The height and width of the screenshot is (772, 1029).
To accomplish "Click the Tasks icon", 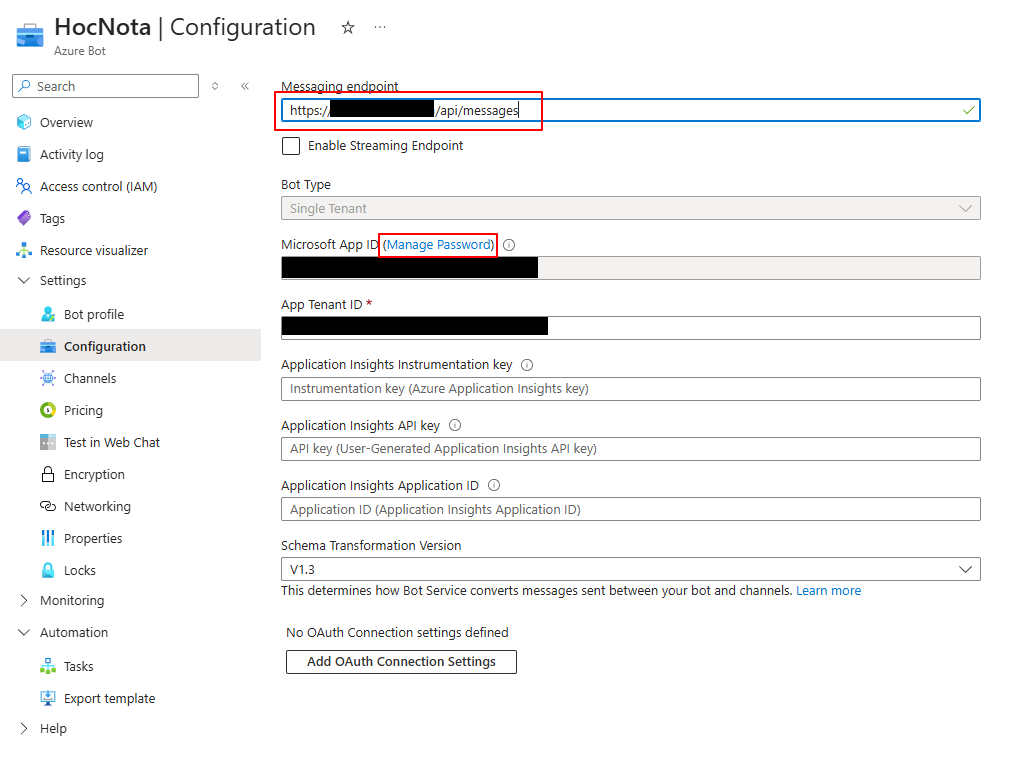I will (x=48, y=666).
